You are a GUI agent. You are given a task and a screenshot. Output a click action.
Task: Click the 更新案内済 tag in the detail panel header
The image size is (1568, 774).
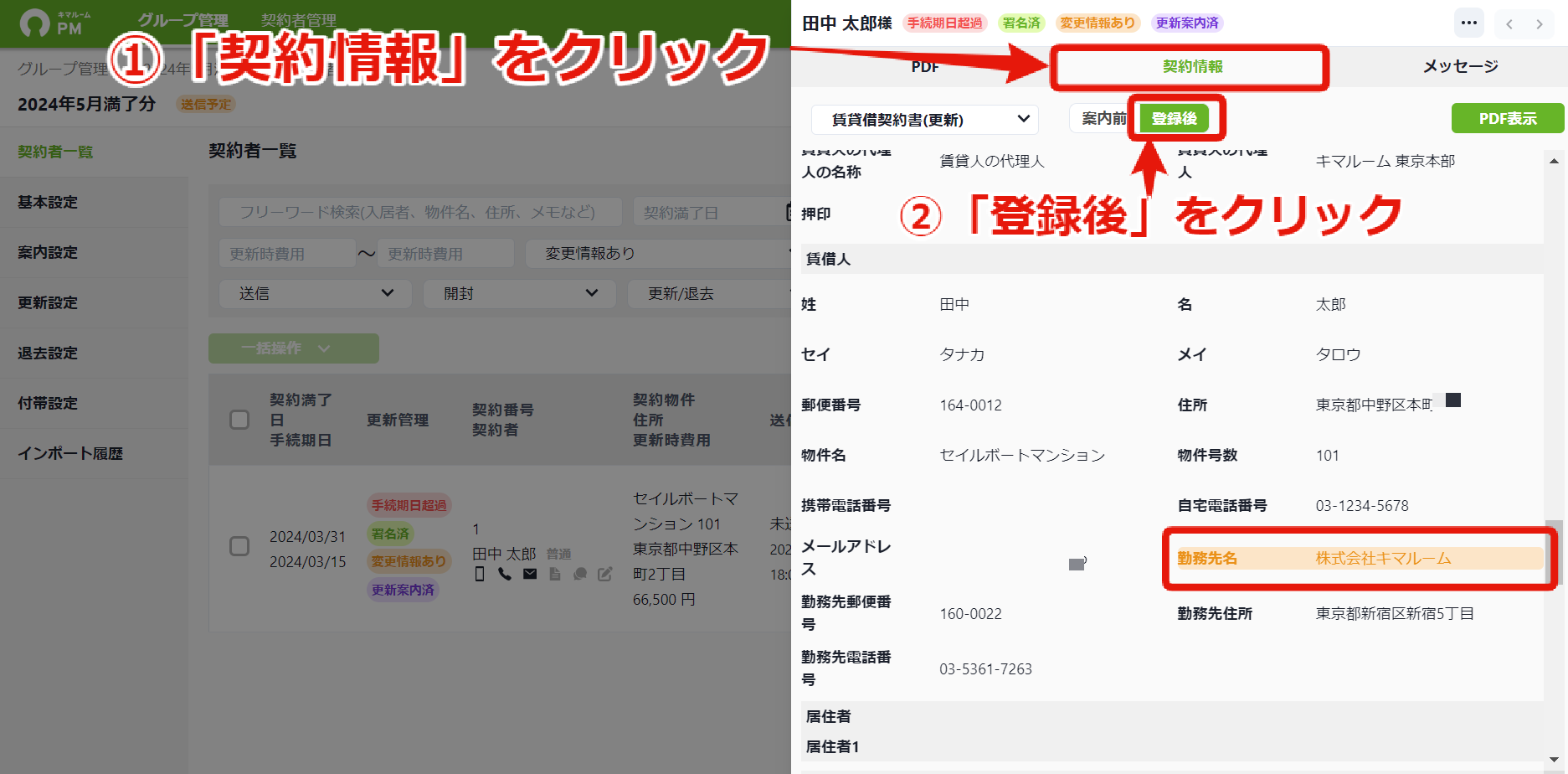point(1187,23)
